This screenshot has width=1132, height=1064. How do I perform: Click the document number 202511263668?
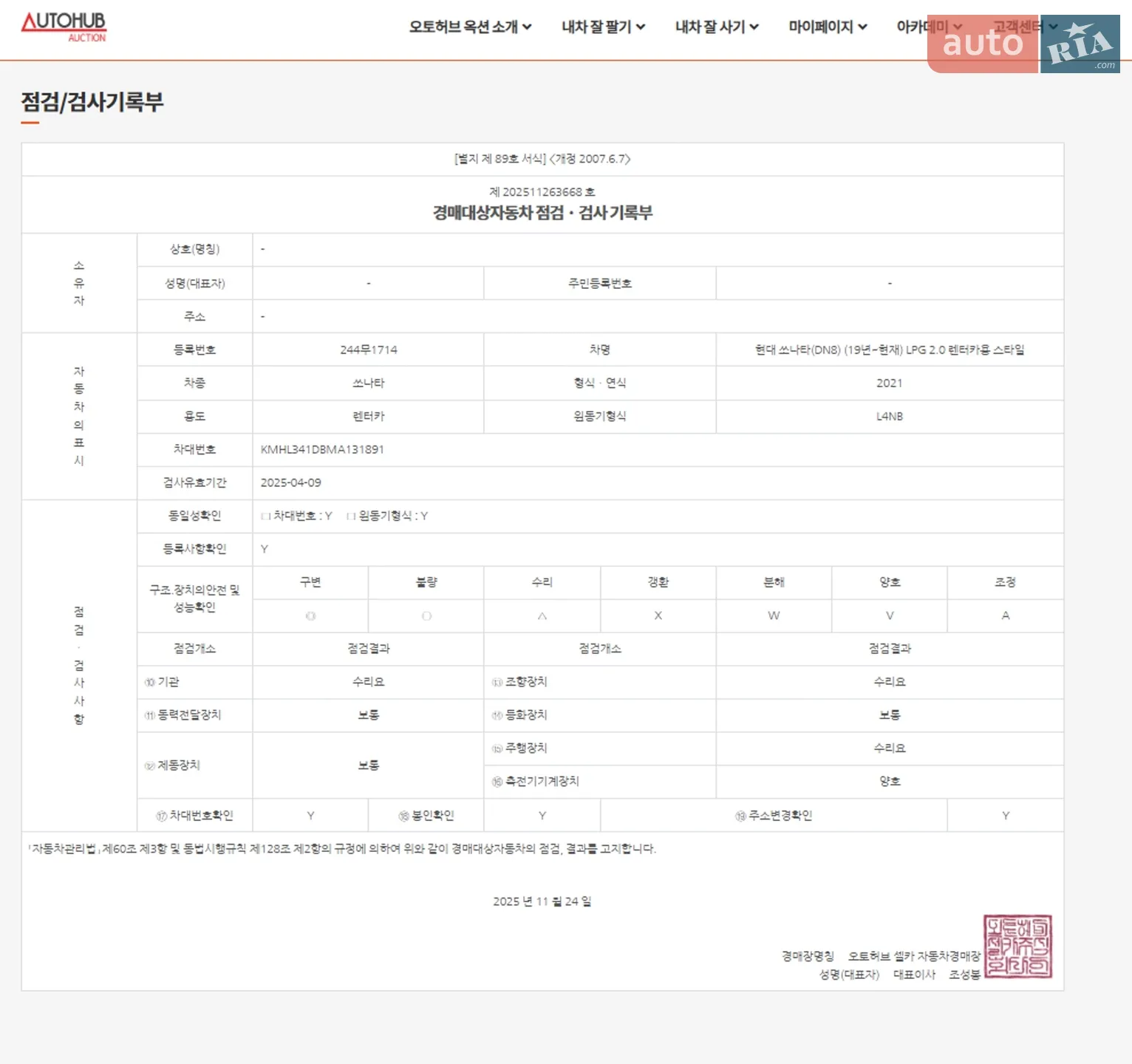pos(542,192)
